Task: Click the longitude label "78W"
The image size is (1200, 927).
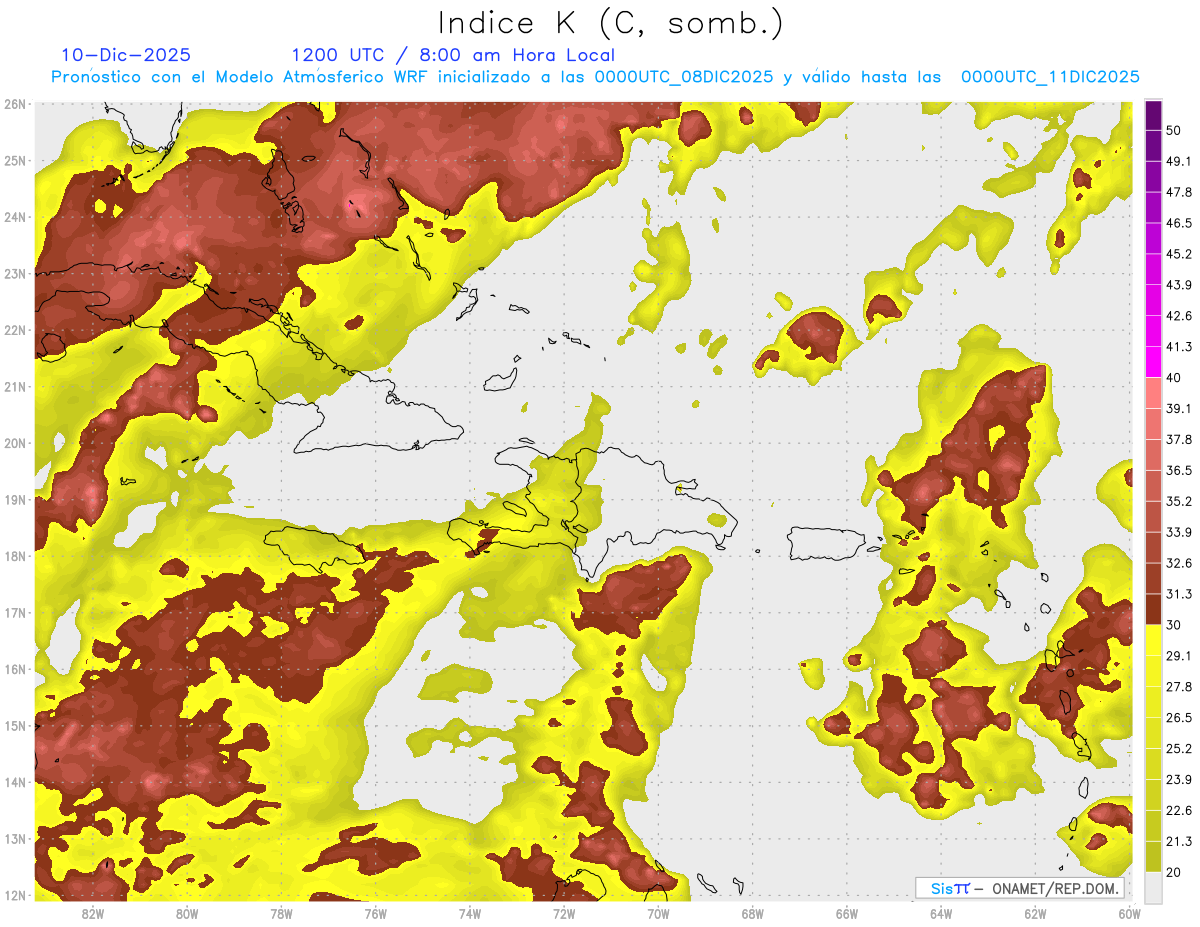Action: [x=281, y=914]
